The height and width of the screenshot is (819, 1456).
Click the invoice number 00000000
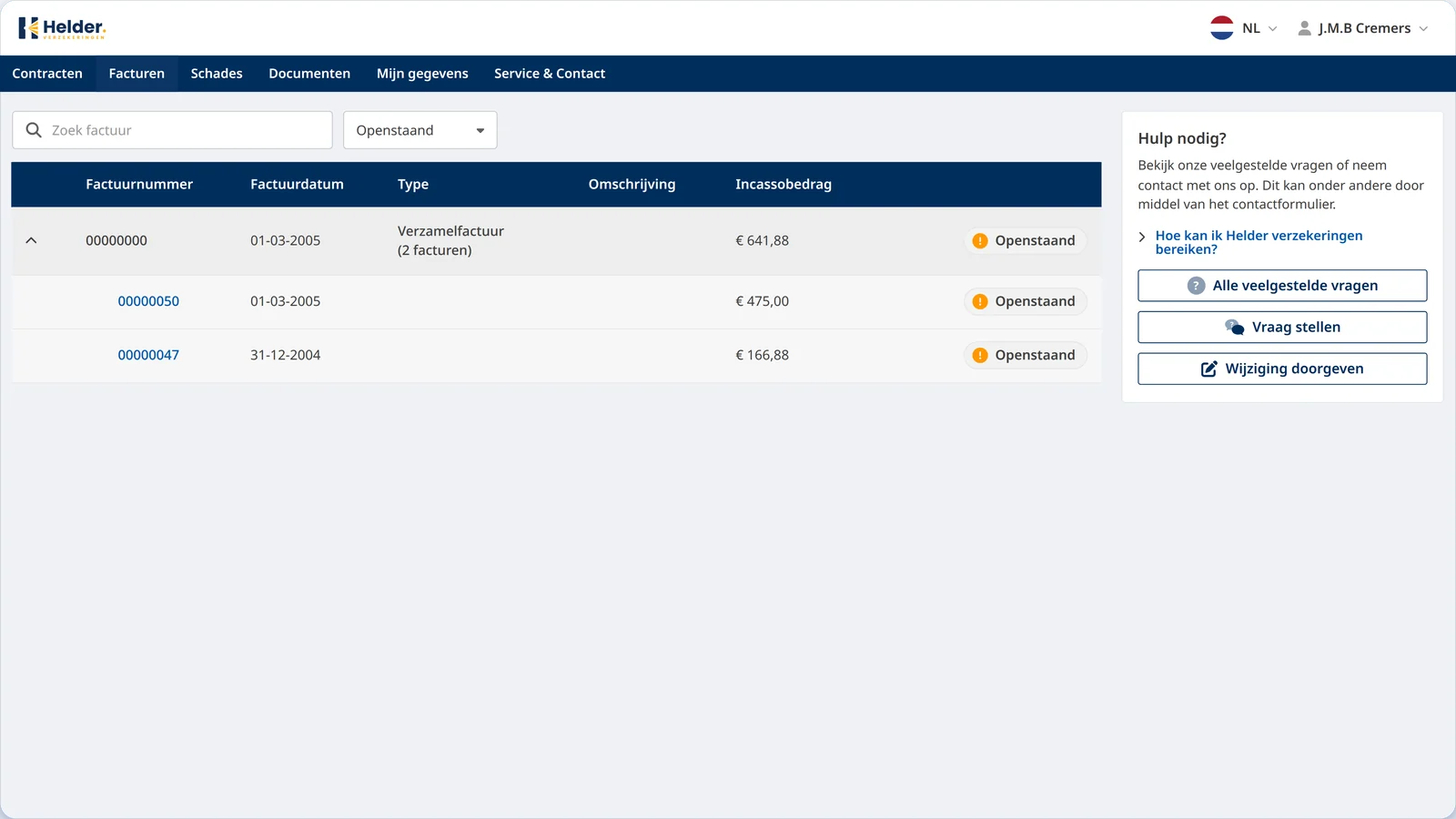[x=116, y=240]
